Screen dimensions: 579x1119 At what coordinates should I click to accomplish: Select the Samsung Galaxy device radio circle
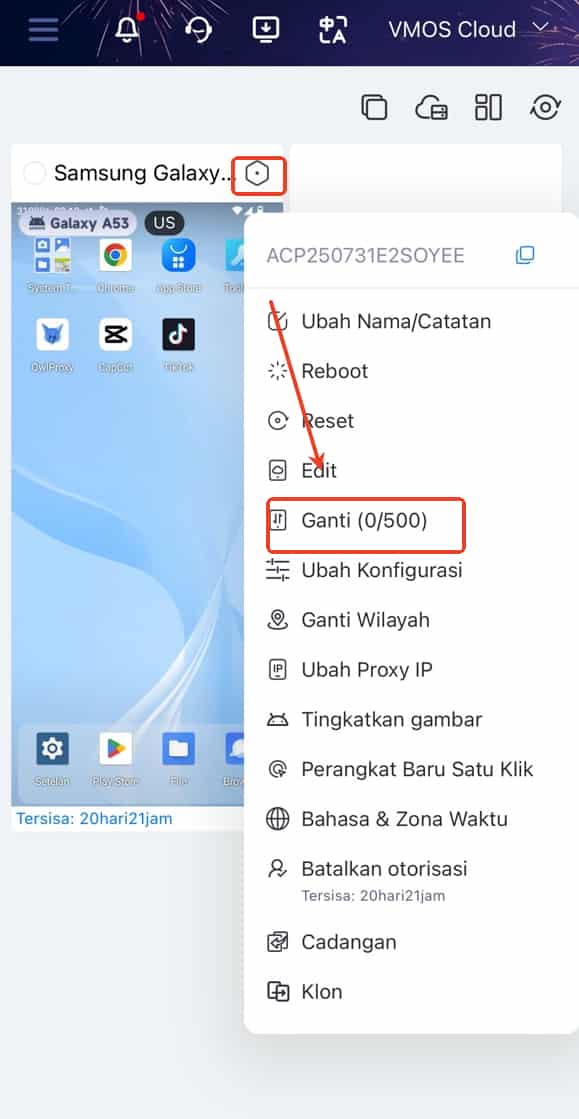point(34,173)
